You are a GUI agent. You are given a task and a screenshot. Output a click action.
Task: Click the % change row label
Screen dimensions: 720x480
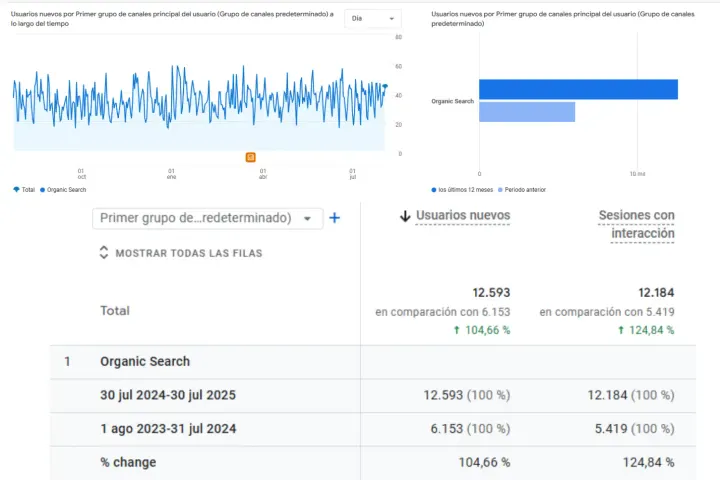point(128,463)
